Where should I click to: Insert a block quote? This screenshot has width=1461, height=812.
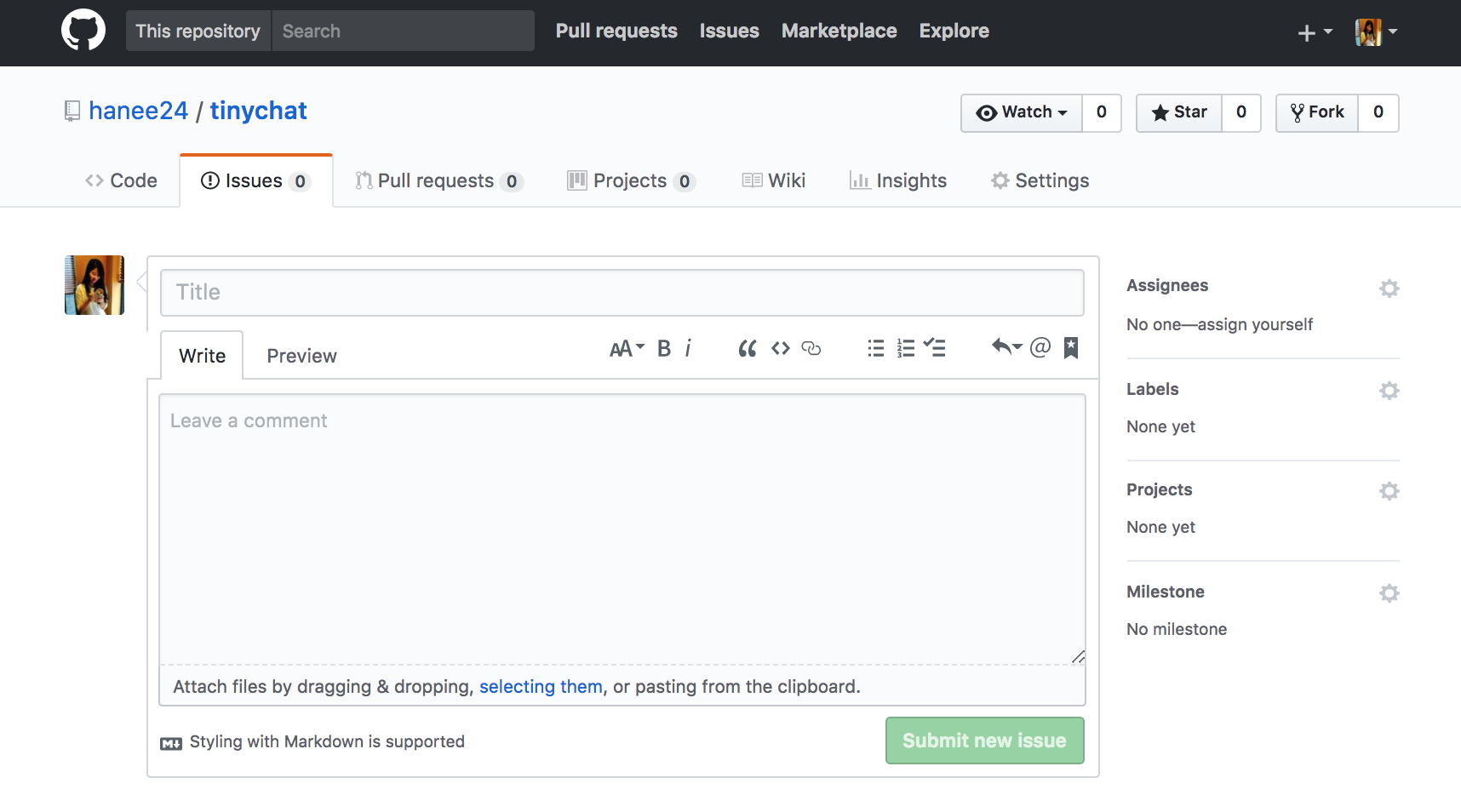click(x=748, y=348)
